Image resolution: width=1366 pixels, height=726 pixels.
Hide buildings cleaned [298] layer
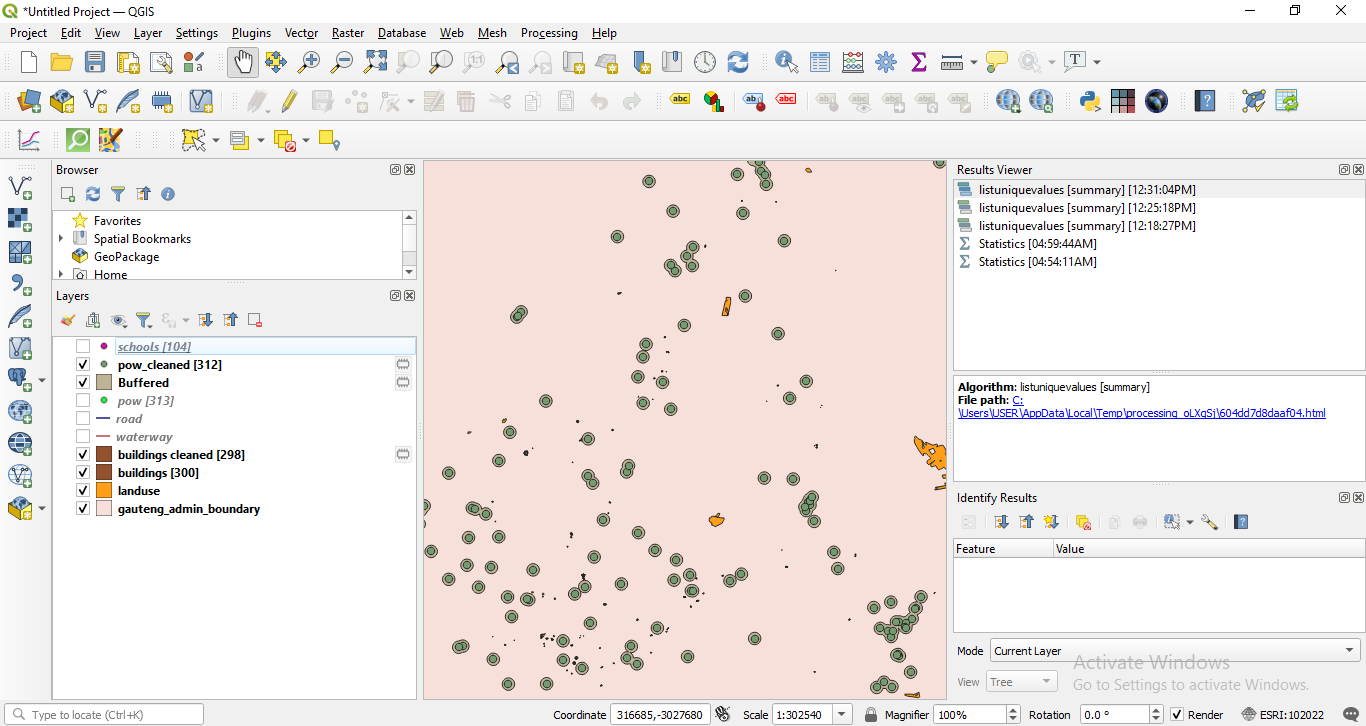pos(83,455)
